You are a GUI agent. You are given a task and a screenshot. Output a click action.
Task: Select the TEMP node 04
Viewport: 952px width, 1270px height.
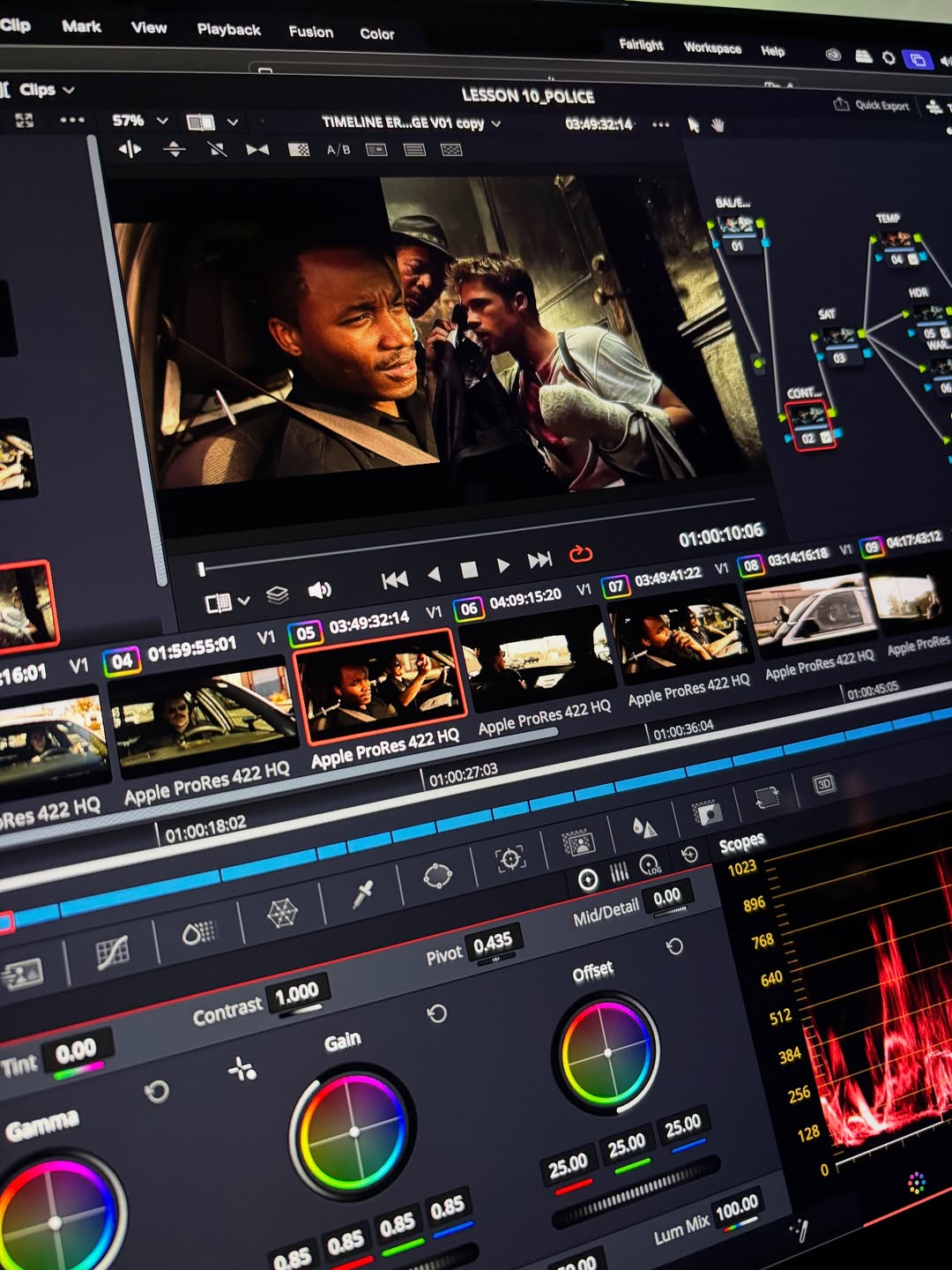(896, 248)
